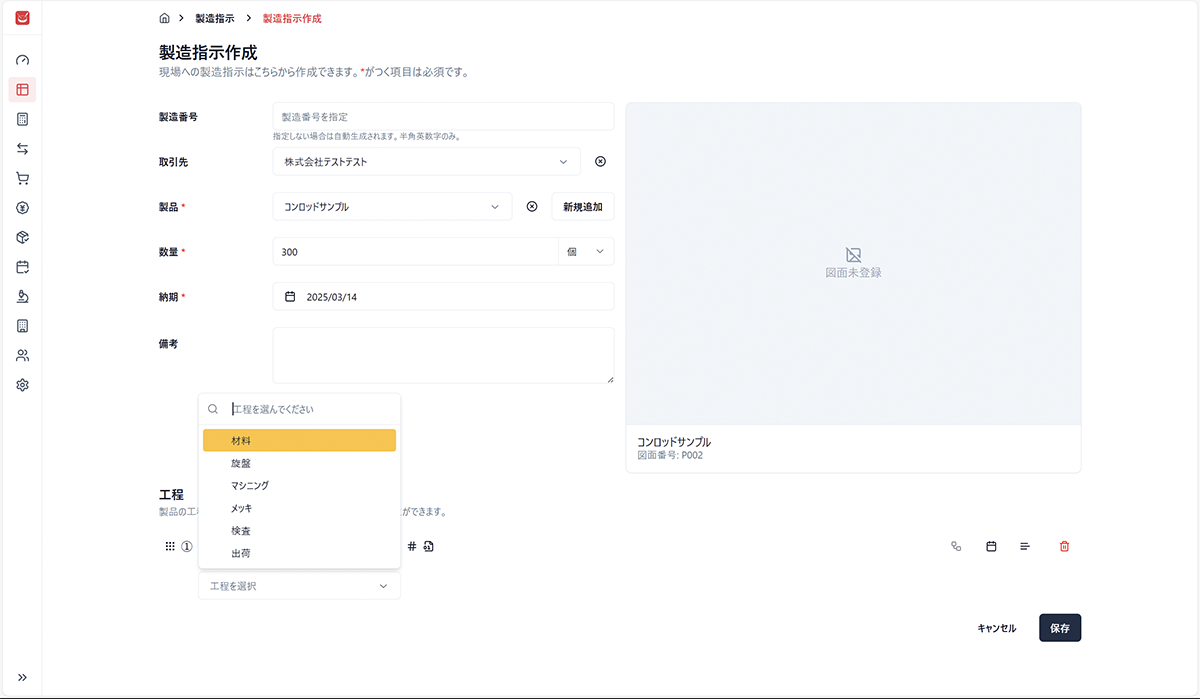The height and width of the screenshot is (699, 1200).
Task: Click the 新規追加 button
Action: click(x=582, y=207)
